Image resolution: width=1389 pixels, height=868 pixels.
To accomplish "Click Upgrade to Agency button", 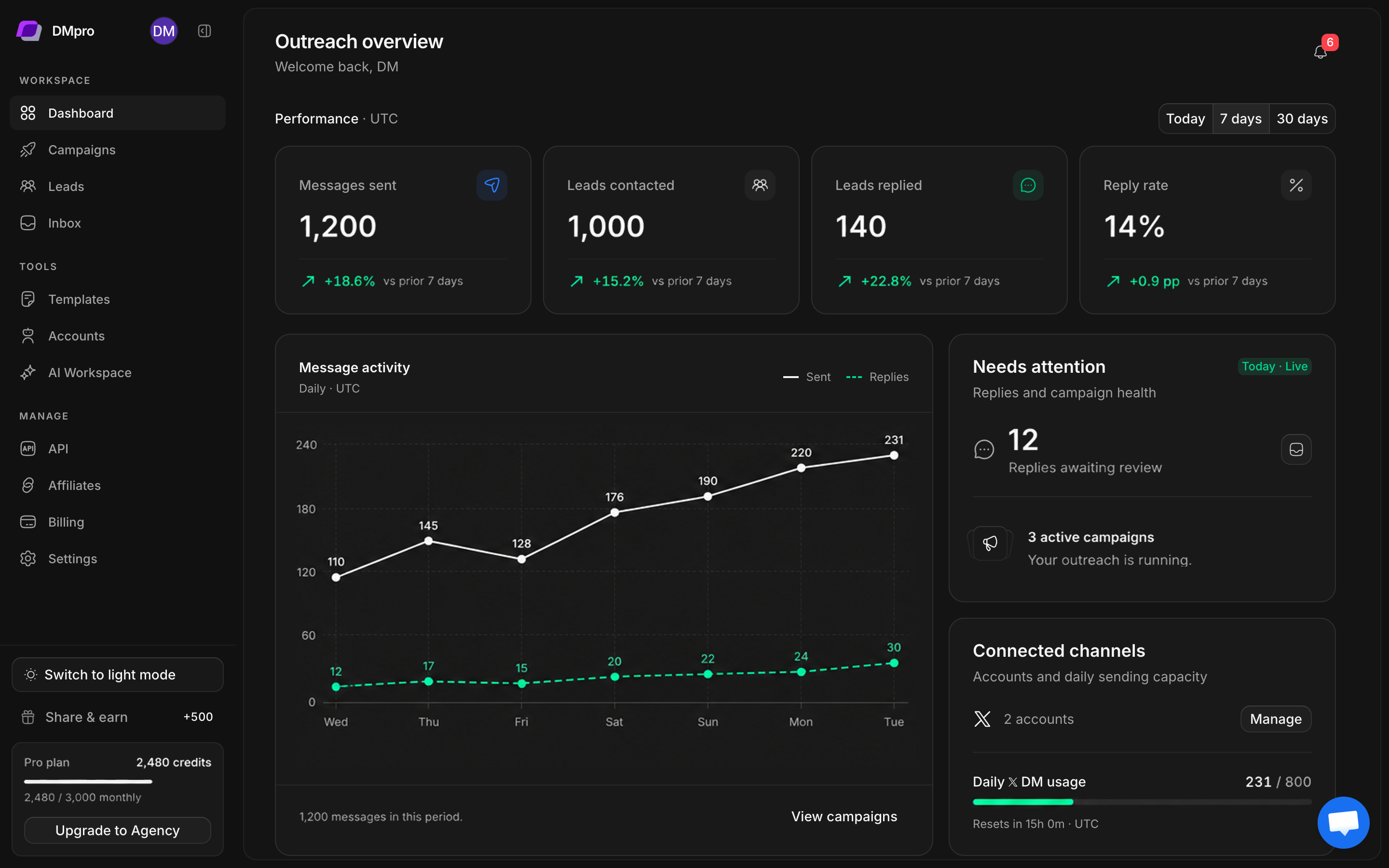I will [x=118, y=831].
